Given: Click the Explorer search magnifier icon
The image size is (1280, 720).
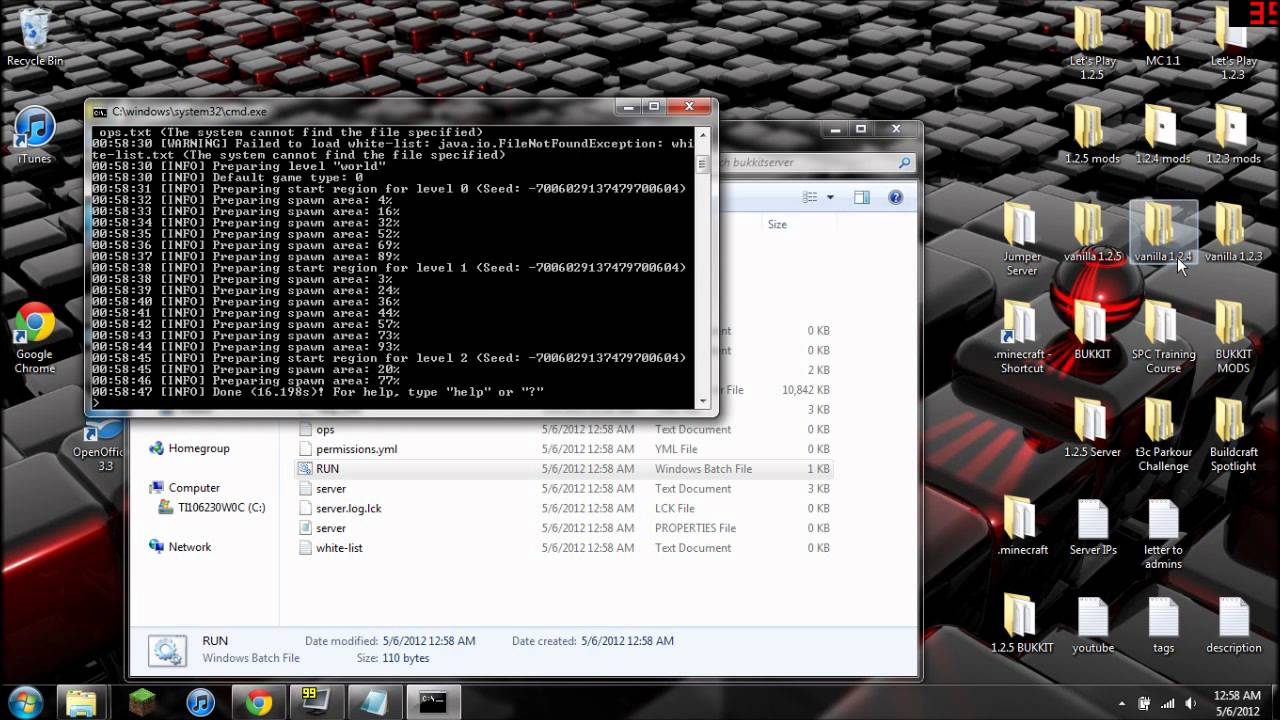Looking at the screenshot, I should coord(904,162).
